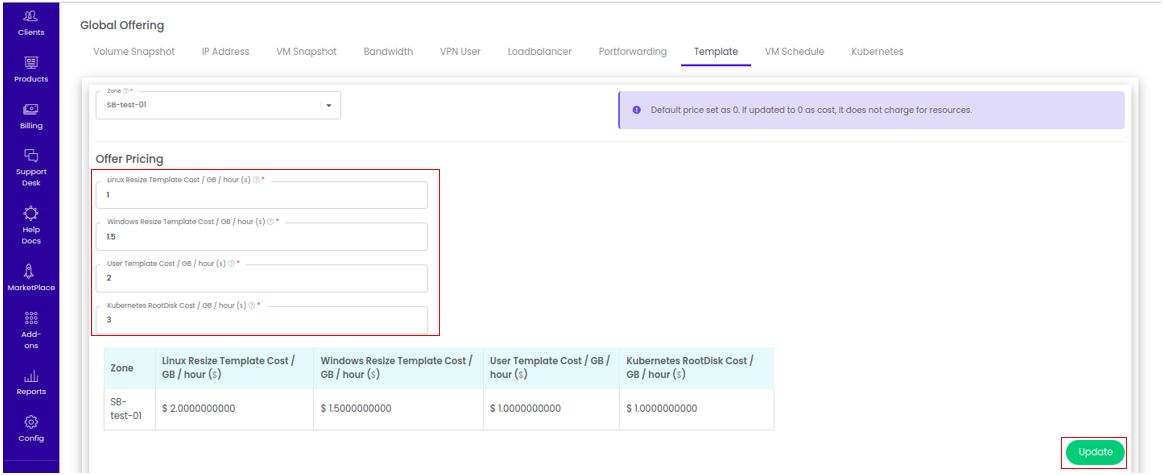The height and width of the screenshot is (475, 1164).
Task: Switch to the VM Schedule tab
Action: pyautogui.click(x=794, y=52)
